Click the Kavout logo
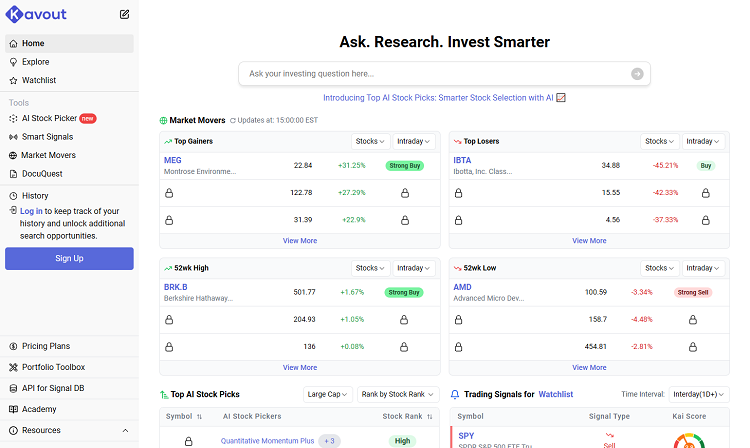This screenshot has height=448, width=750. pos(36,14)
